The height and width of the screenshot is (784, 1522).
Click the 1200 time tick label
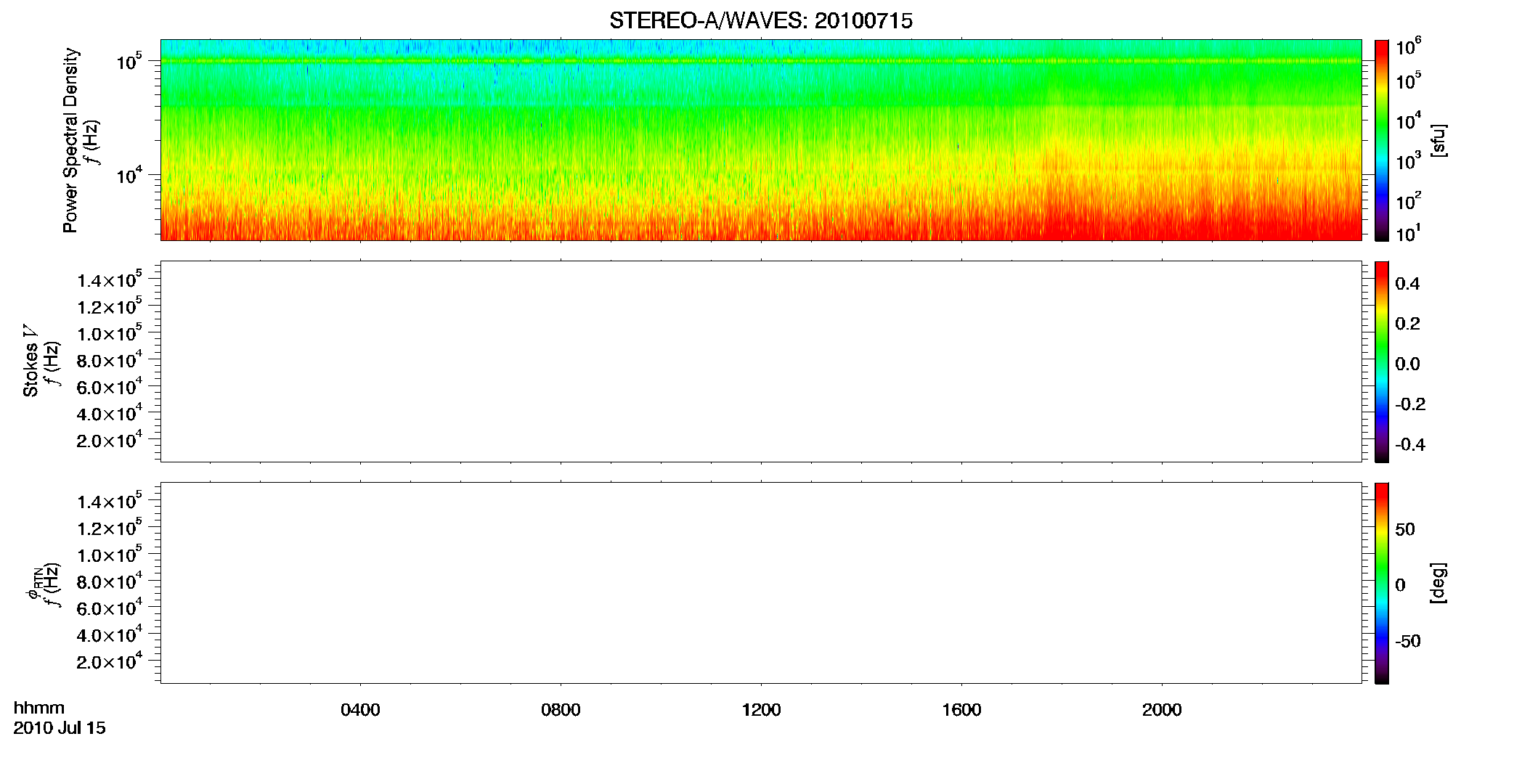point(761,710)
